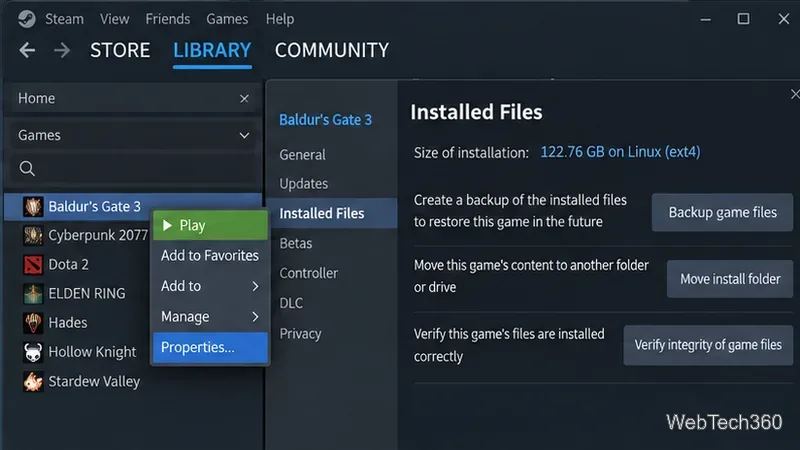This screenshot has height=450, width=800.
Task: Go forward with the right arrow
Action: coord(62,50)
